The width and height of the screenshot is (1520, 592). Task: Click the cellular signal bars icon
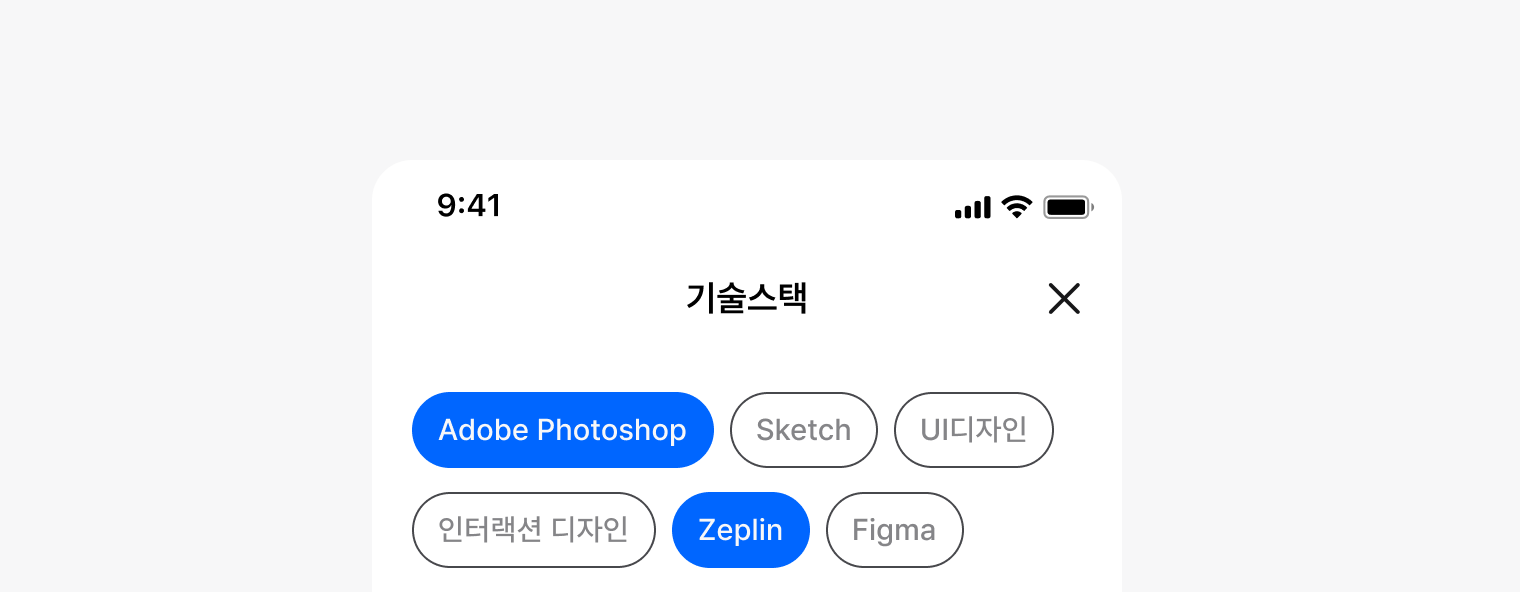click(x=972, y=207)
